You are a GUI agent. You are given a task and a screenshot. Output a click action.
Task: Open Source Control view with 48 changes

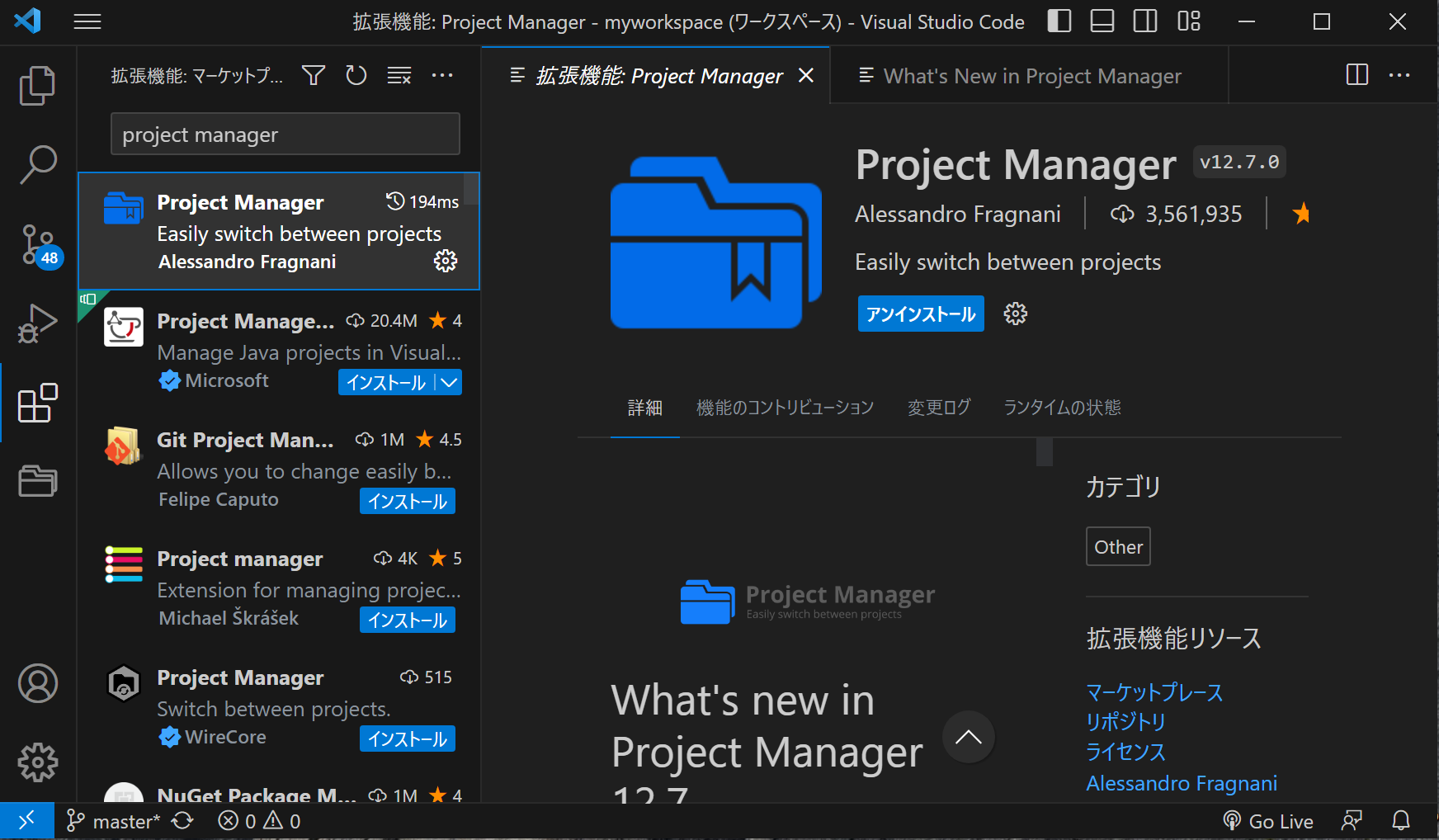pos(38,245)
